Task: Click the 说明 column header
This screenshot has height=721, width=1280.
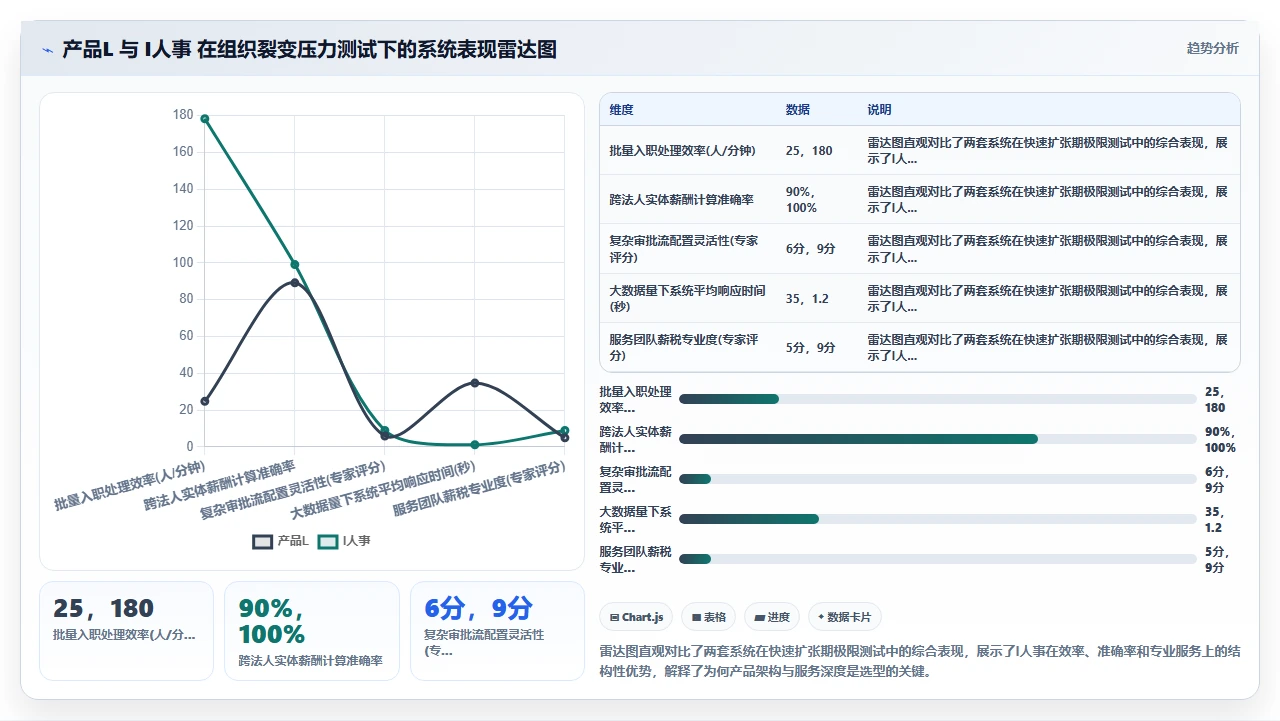Action: (879, 110)
